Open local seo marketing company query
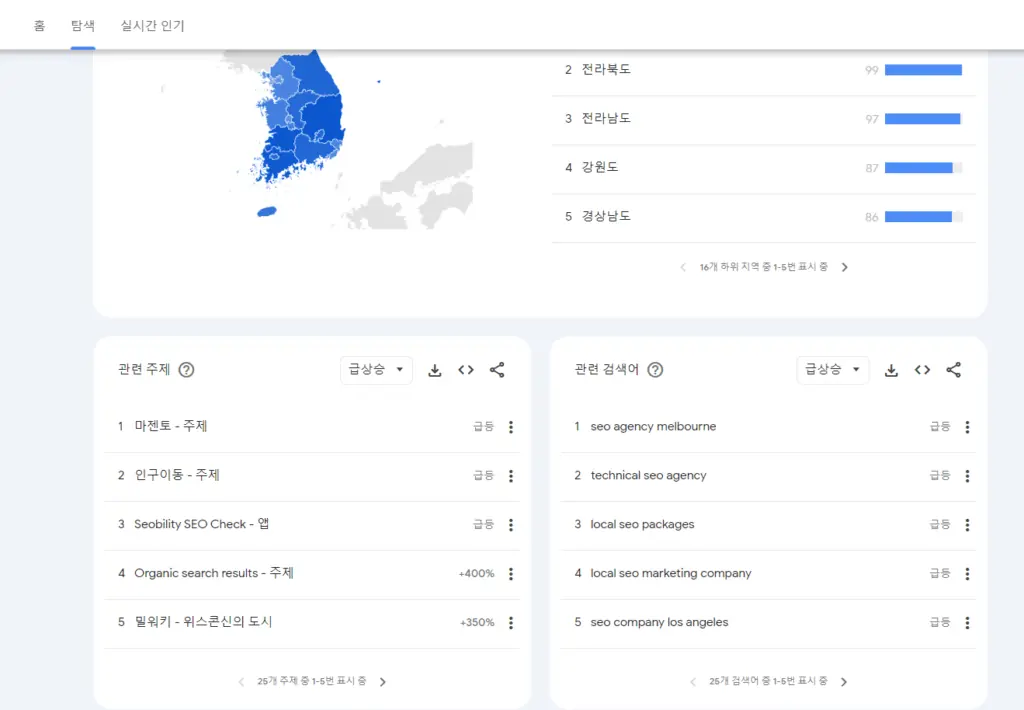This screenshot has height=710, width=1024. coord(671,573)
